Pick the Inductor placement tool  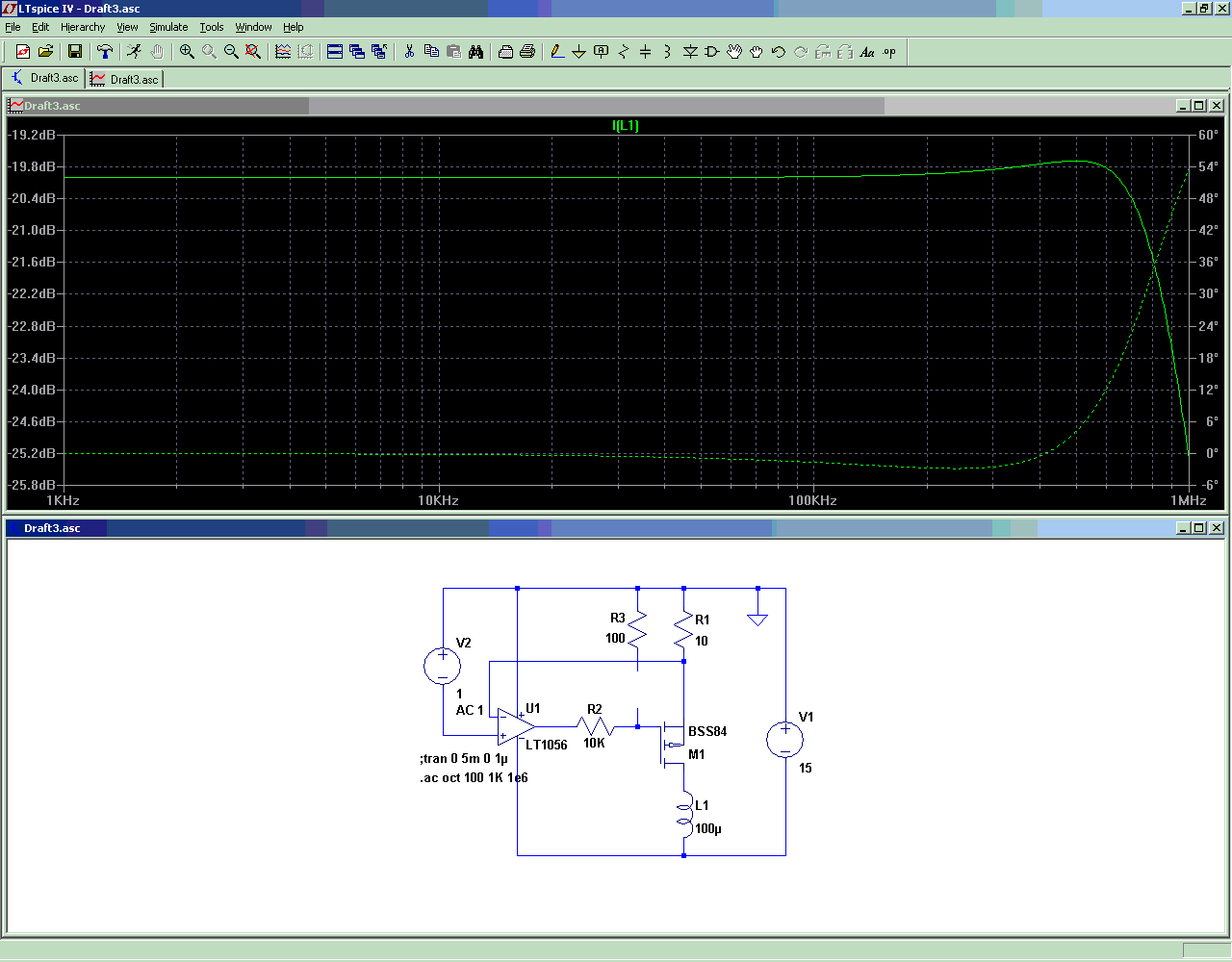(667, 52)
